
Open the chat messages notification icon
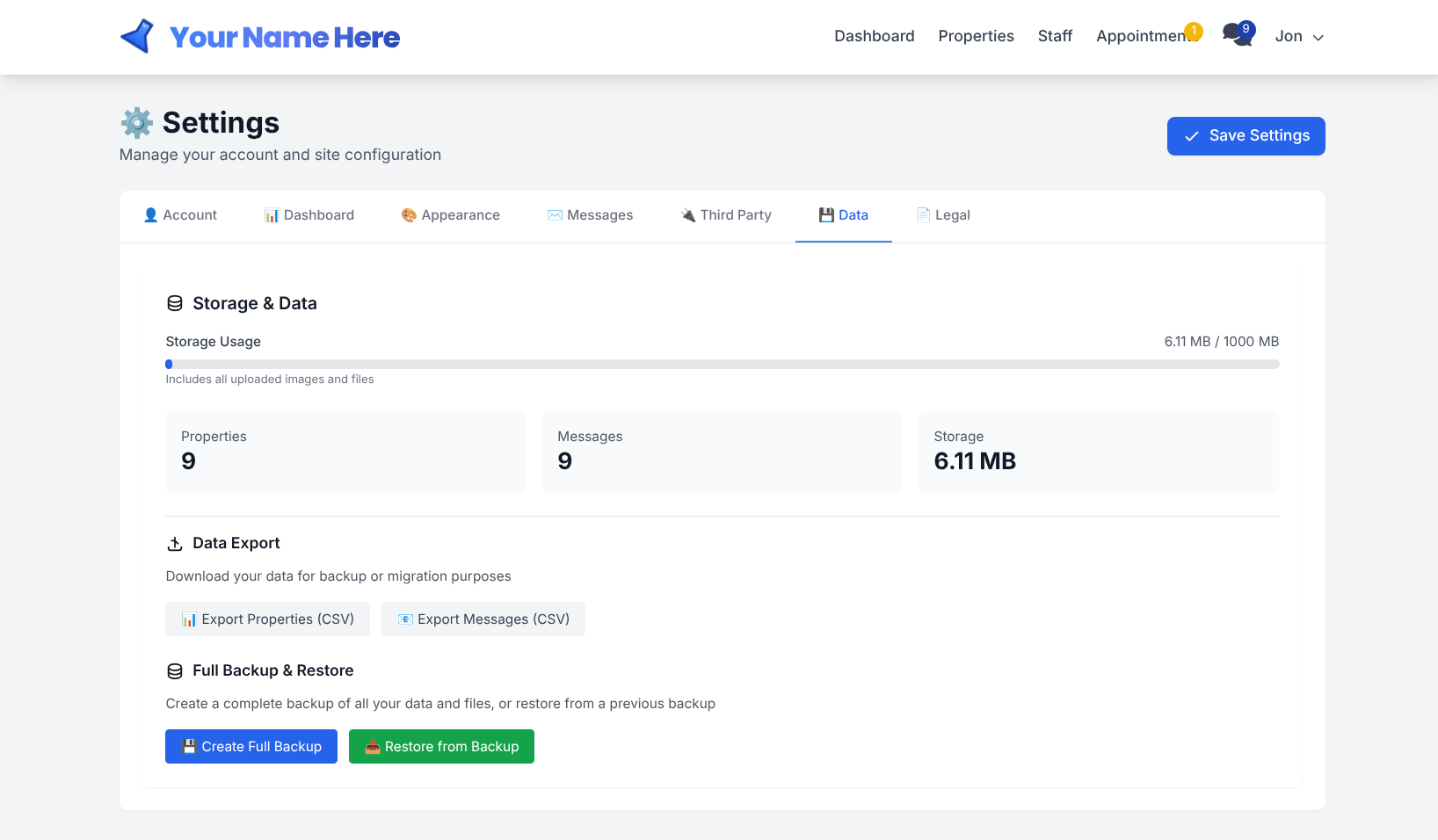tap(1236, 36)
